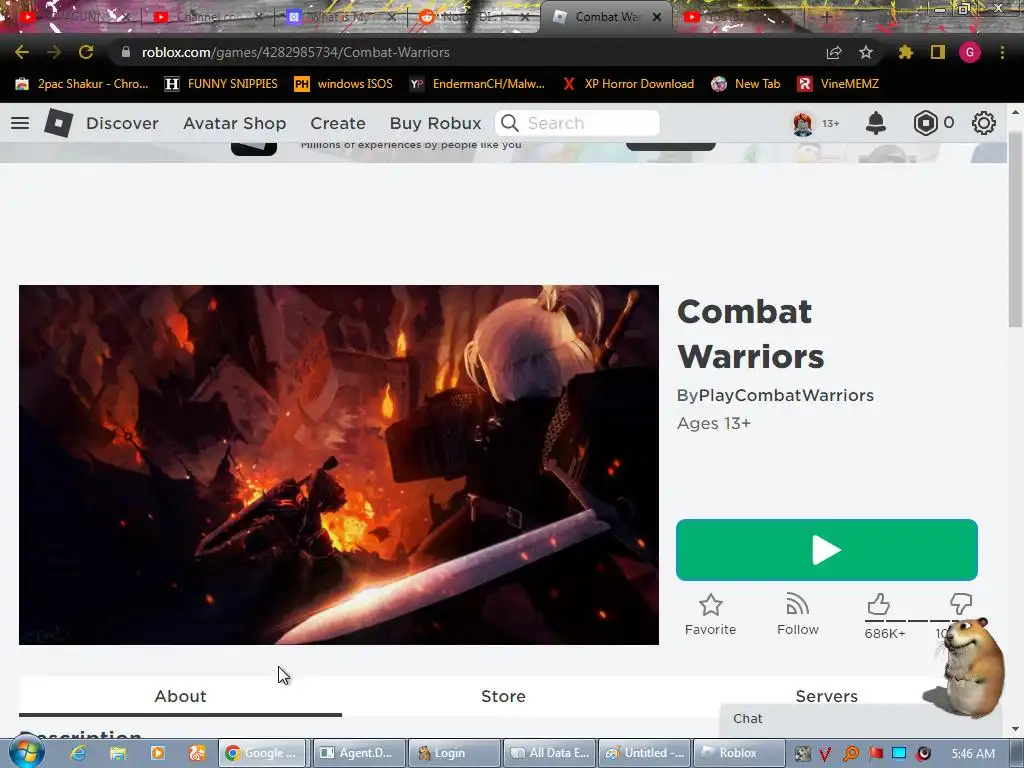
Task: Open VineMEMZ bookmark
Action: [838, 84]
